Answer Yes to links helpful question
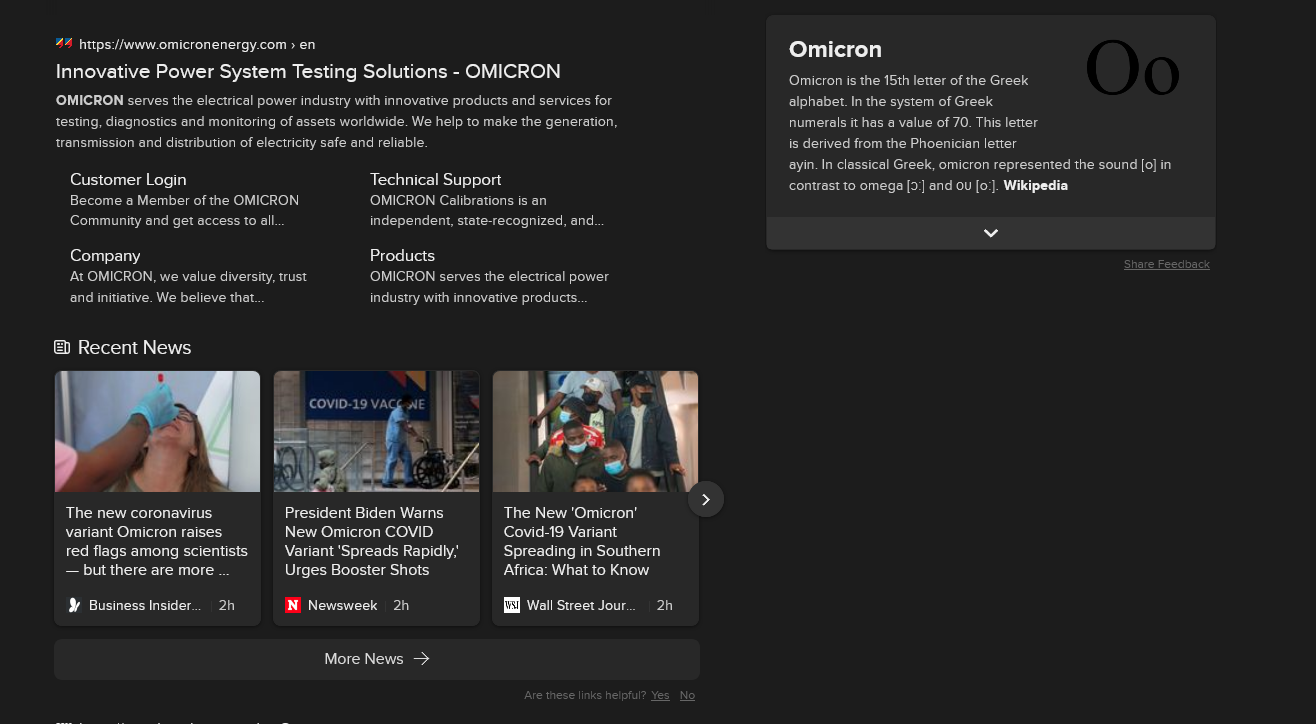The height and width of the screenshot is (724, 1316). click(660, 695)
